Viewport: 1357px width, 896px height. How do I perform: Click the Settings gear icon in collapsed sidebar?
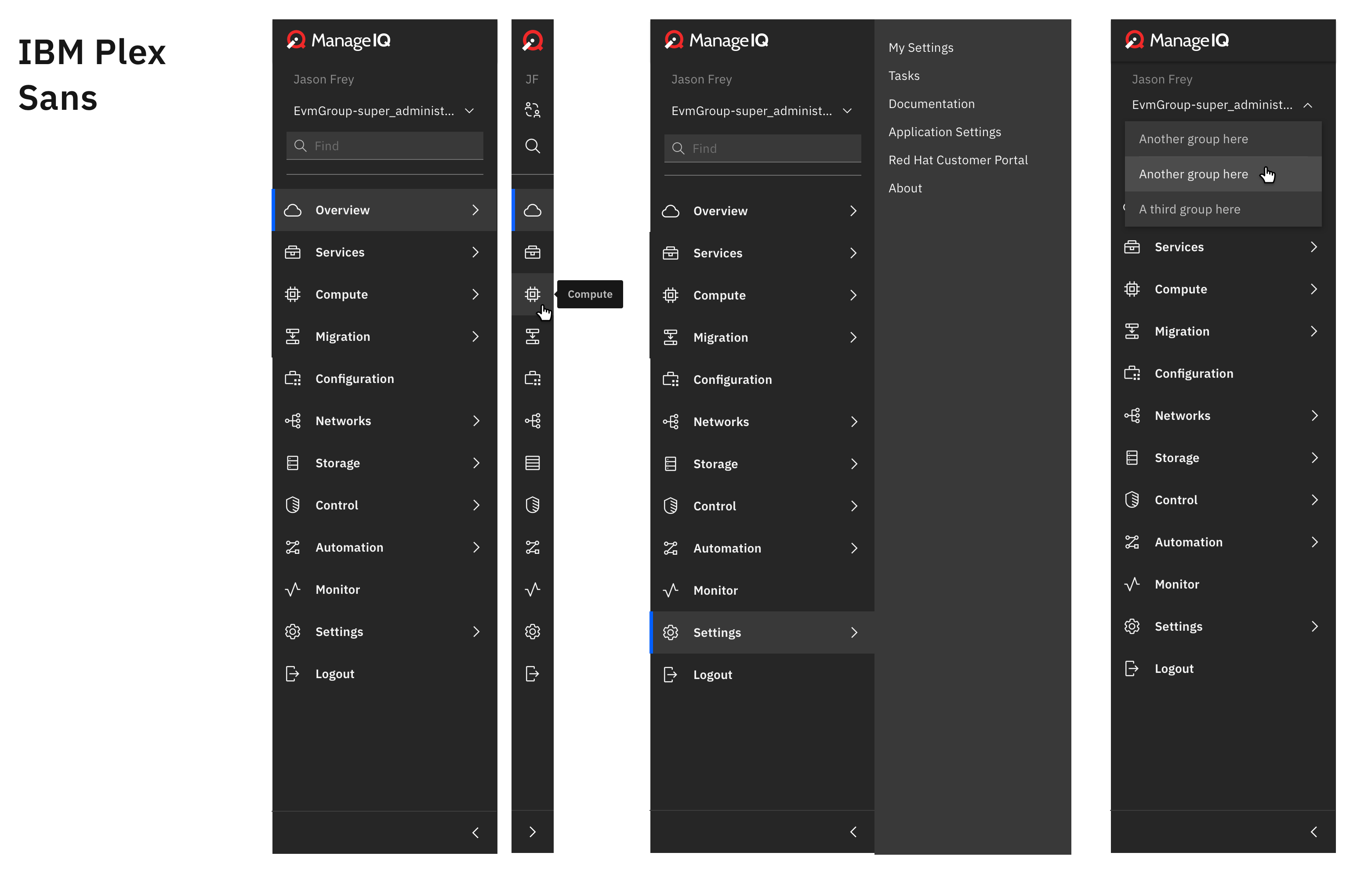(x=532, y=632)
